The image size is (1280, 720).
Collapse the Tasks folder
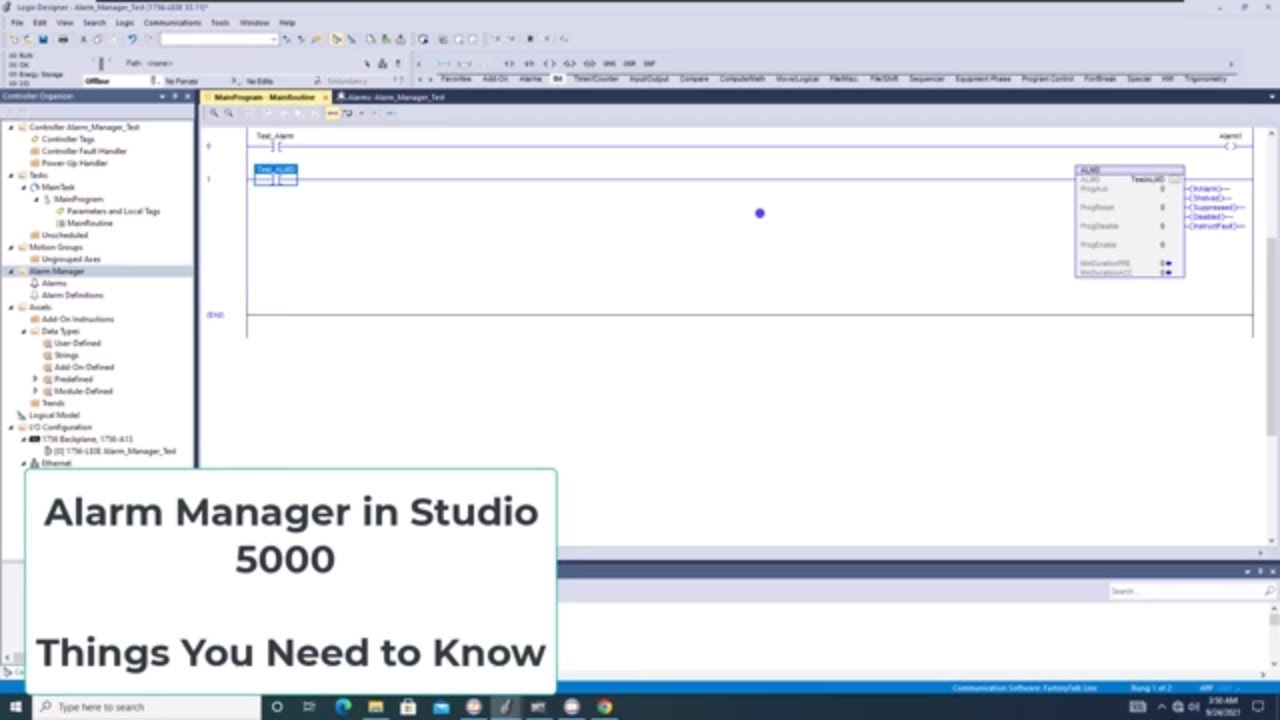point(11,175)
